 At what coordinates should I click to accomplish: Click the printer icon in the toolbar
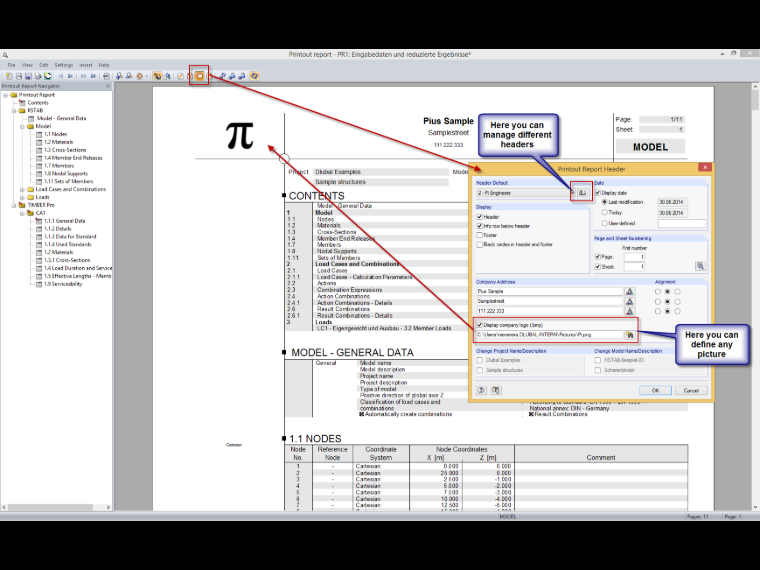coord(38,76)
